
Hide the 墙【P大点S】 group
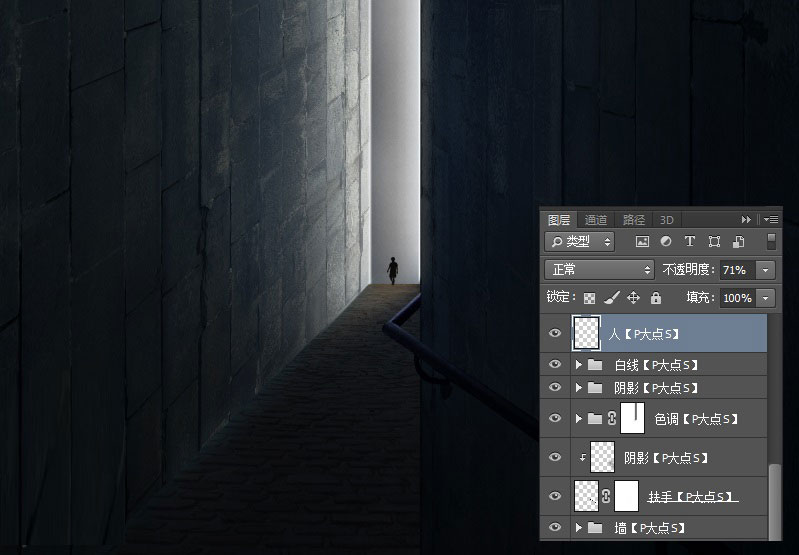click(555, 527)
